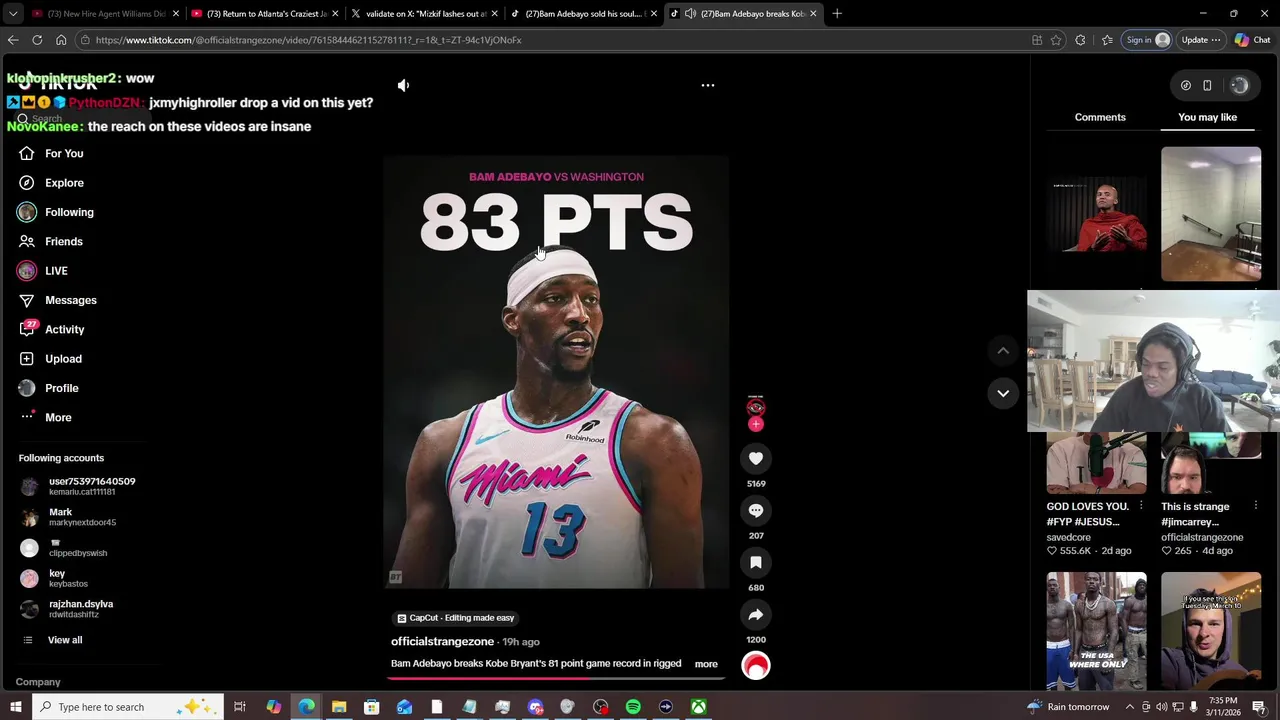Viewport: 1280px width, 720px height.
Task: Click the phone icon near the profile avatar
Action: [x=1207, y=86]
